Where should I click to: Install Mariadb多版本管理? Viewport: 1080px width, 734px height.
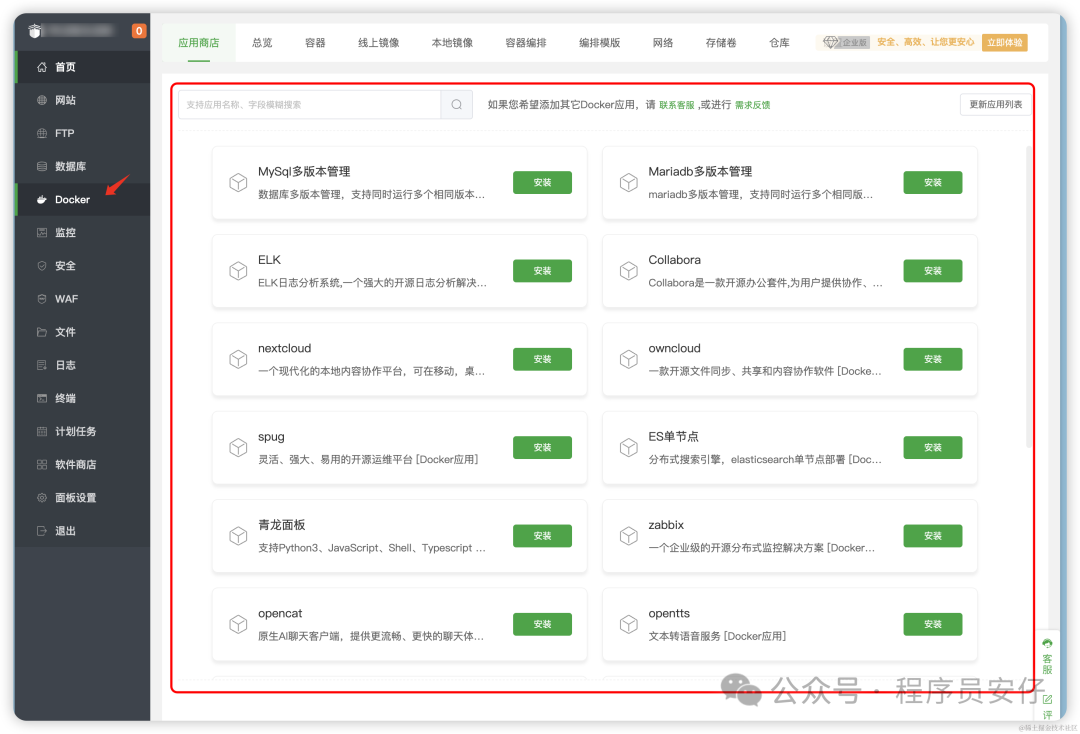tap(933, 182)
